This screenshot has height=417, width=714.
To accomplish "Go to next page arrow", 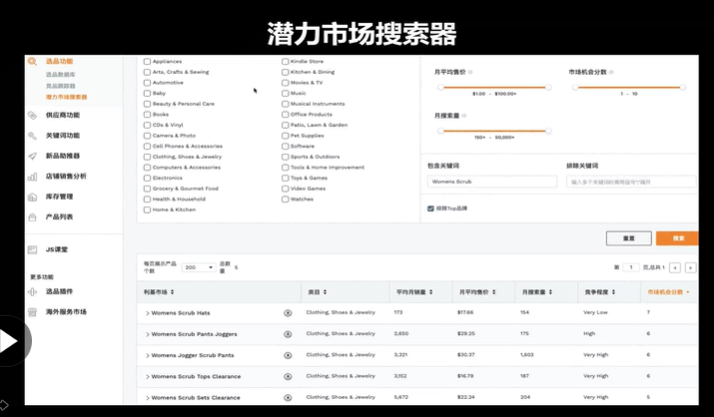I will tap(690, 268).
